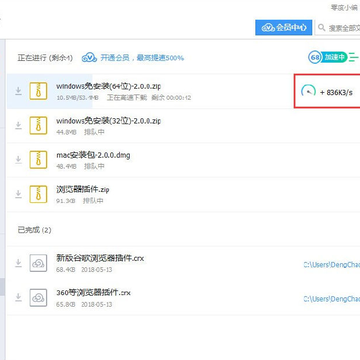Screen dimensions: 360x360
Task: Click the speed gauge icon beside 836K3/s
Action: (x=308, y=91)
